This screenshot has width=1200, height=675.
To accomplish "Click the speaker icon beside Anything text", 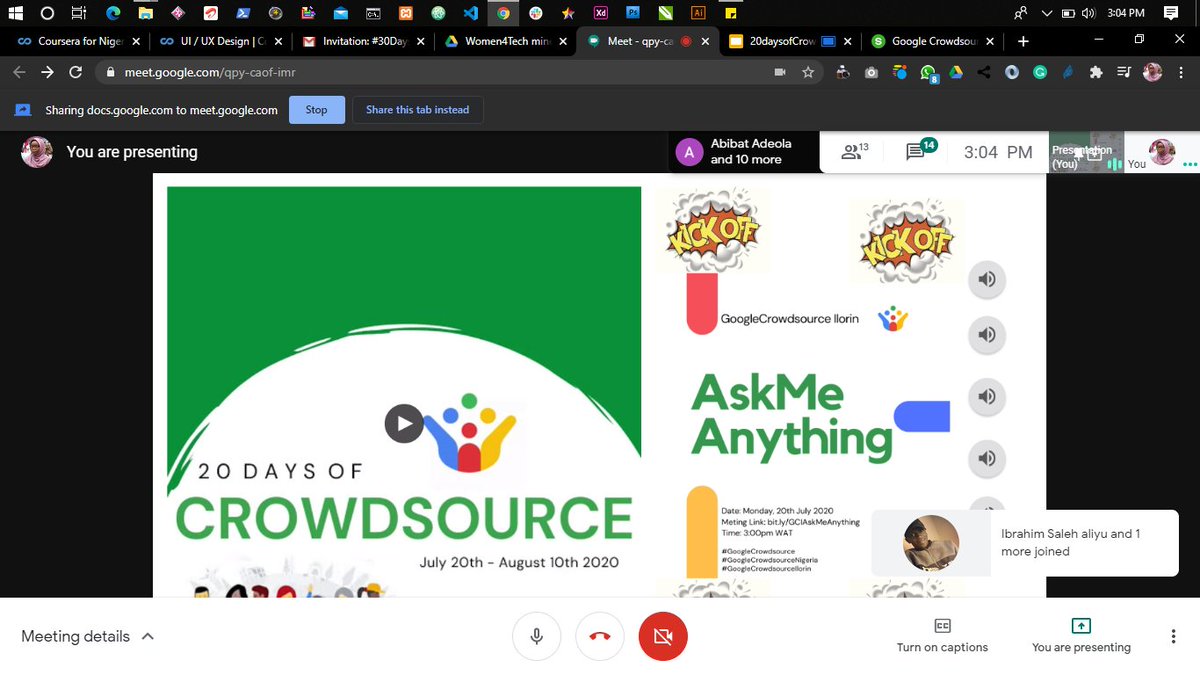I will point(987,458).
